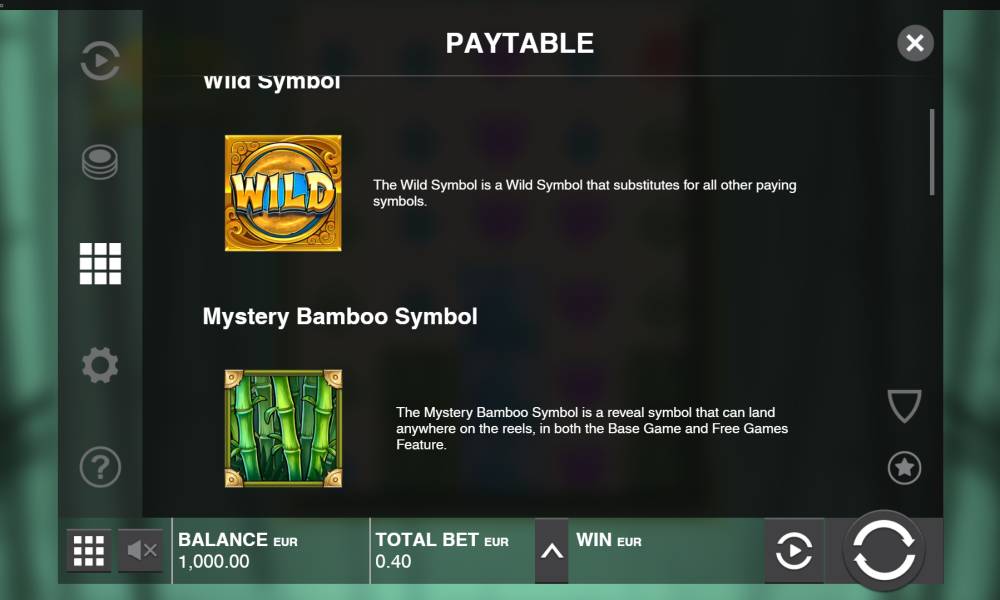Click the Mystery Bamboo symbol image
The height and width of the screenshot is (600, 1000).
(x=283, y=428)
